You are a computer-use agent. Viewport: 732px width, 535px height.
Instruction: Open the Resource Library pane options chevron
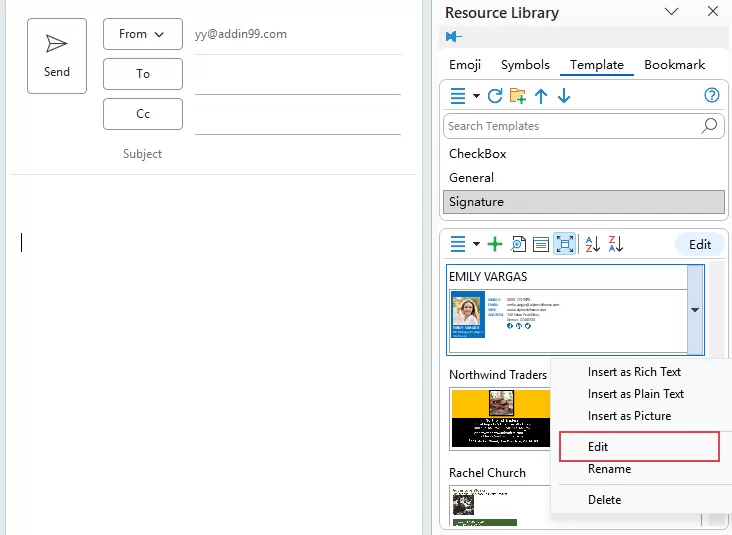click(x=671, y=12)
